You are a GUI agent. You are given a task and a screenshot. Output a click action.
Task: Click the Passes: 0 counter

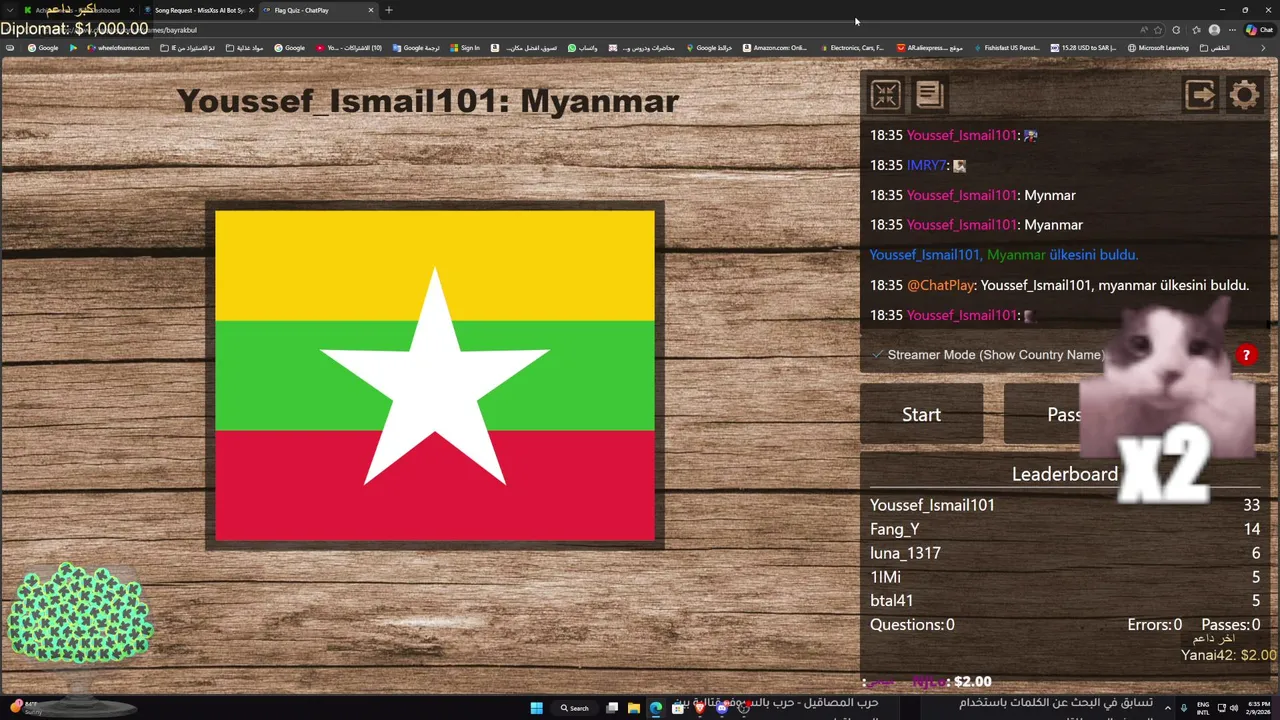click(1230, 624)
